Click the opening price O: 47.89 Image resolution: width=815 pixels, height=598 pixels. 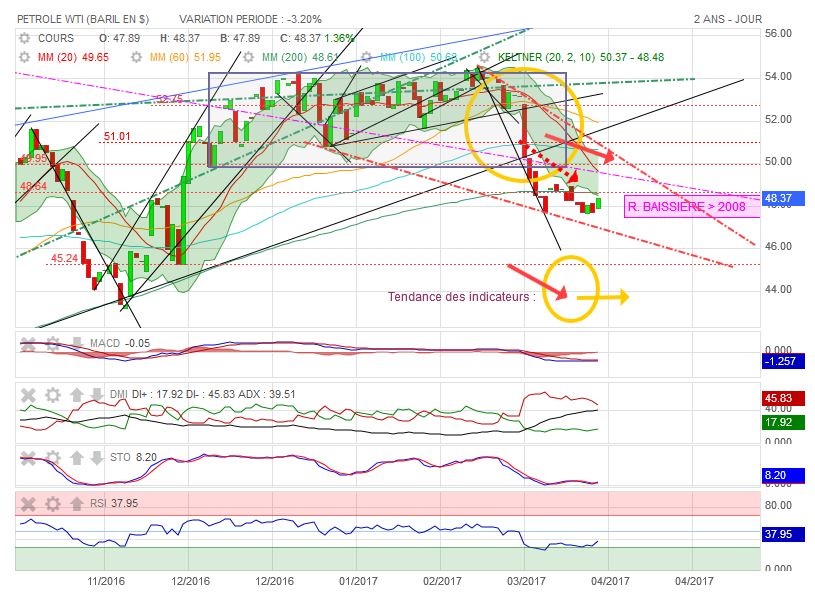click(120, 38)
